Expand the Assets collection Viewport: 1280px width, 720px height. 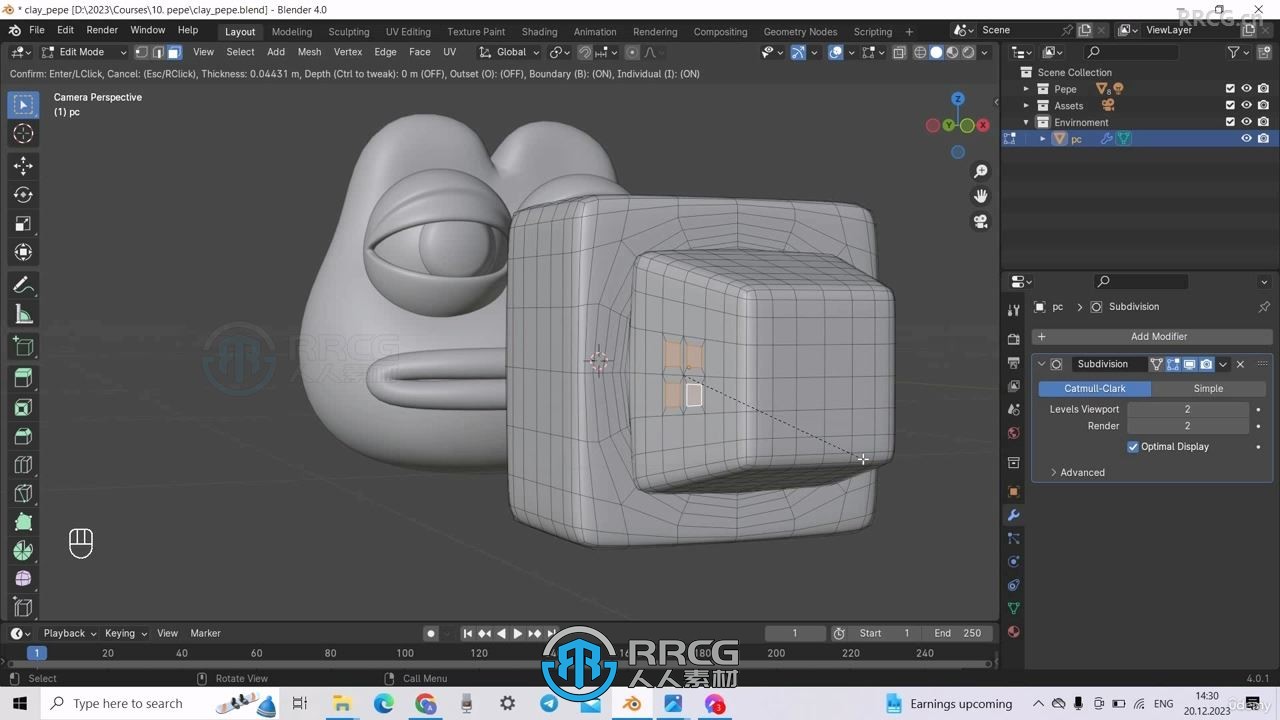1026,105
